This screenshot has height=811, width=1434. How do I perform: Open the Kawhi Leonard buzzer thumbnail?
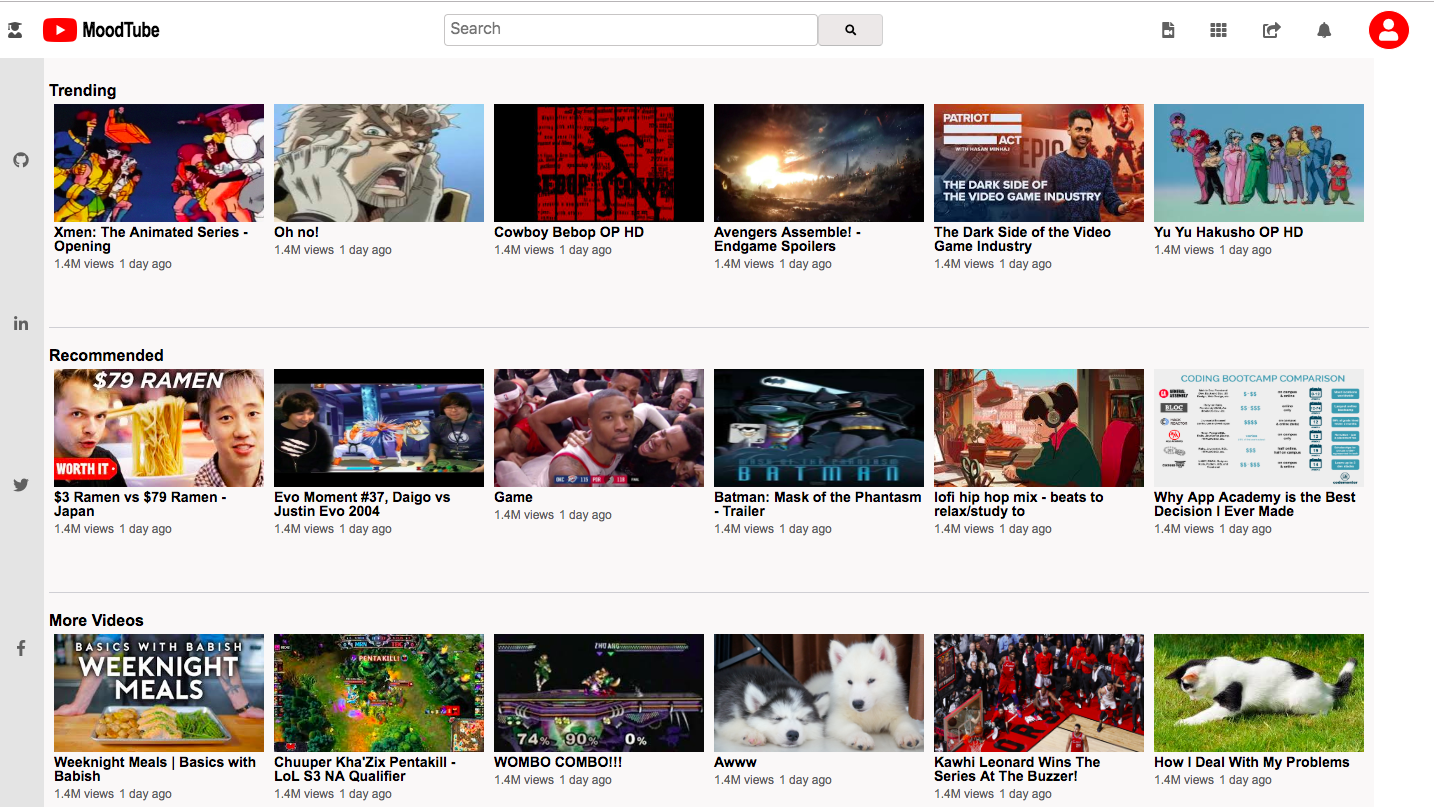click(1039, 693)
